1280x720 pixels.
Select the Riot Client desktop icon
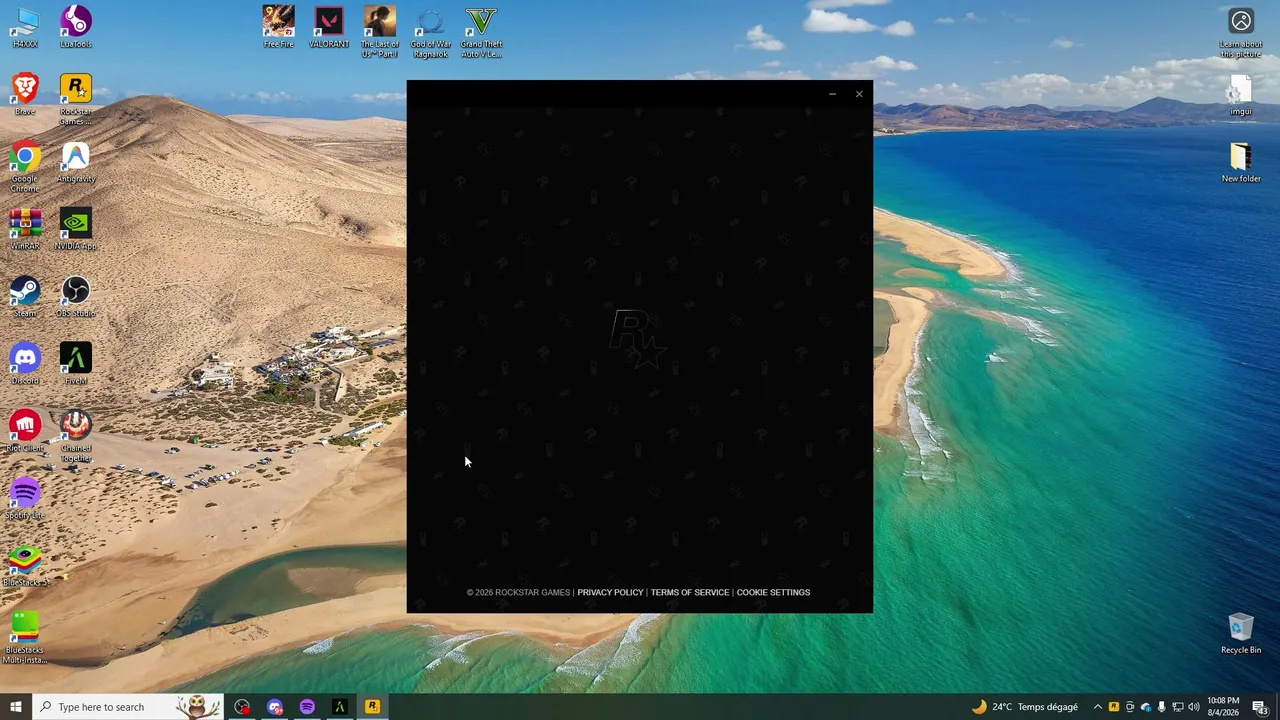pos(25,431)
